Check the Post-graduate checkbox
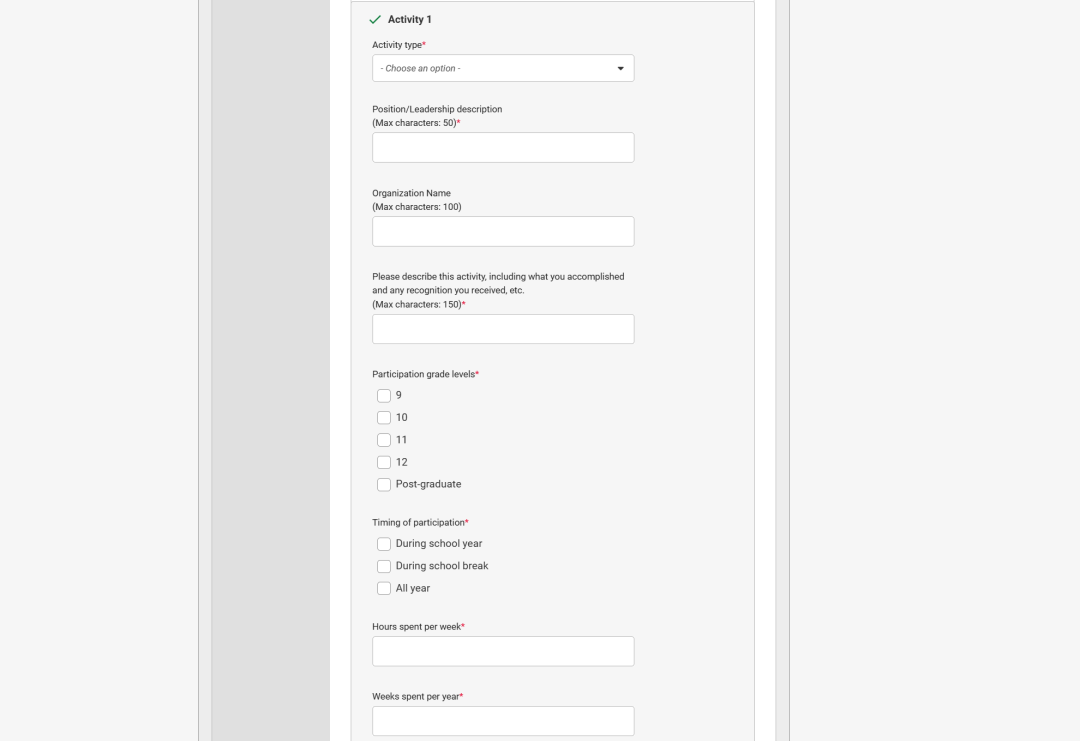This screenshot has height=741, width=1080. [384, 485]
